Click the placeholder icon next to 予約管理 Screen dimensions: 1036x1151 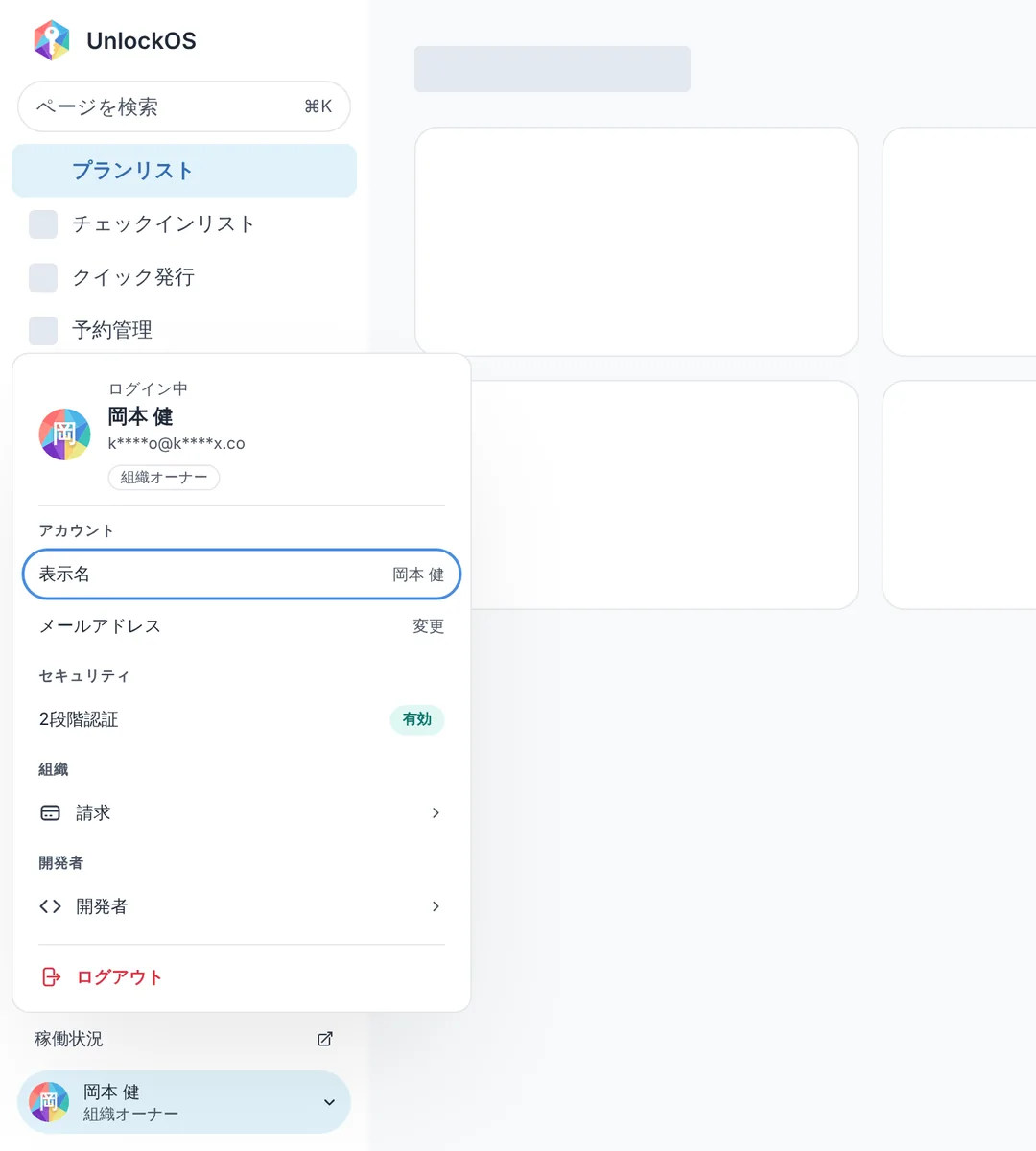(x=43, y=330)
